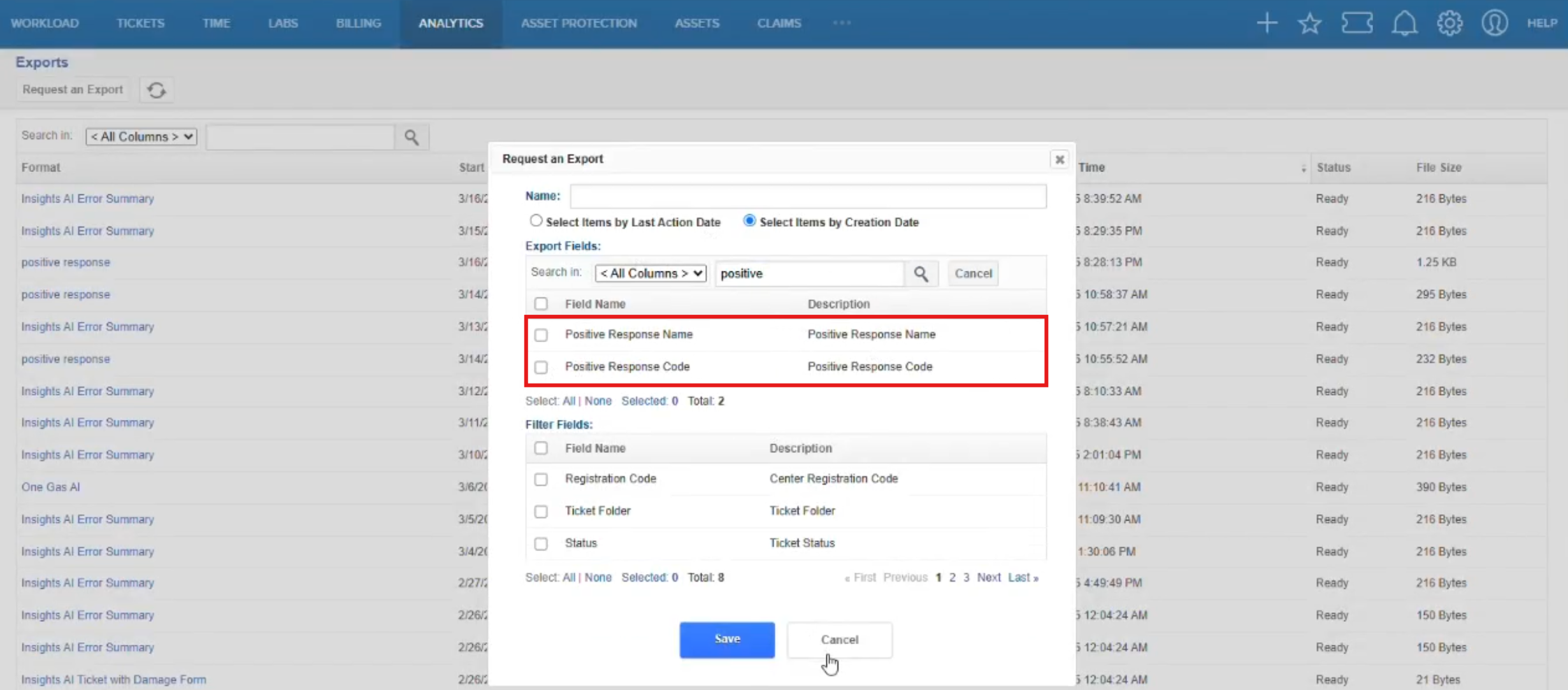The height and width of the screenshot is (690, 1568).
Task: Open favorites via the star icon
Action: pos(1309,24)
